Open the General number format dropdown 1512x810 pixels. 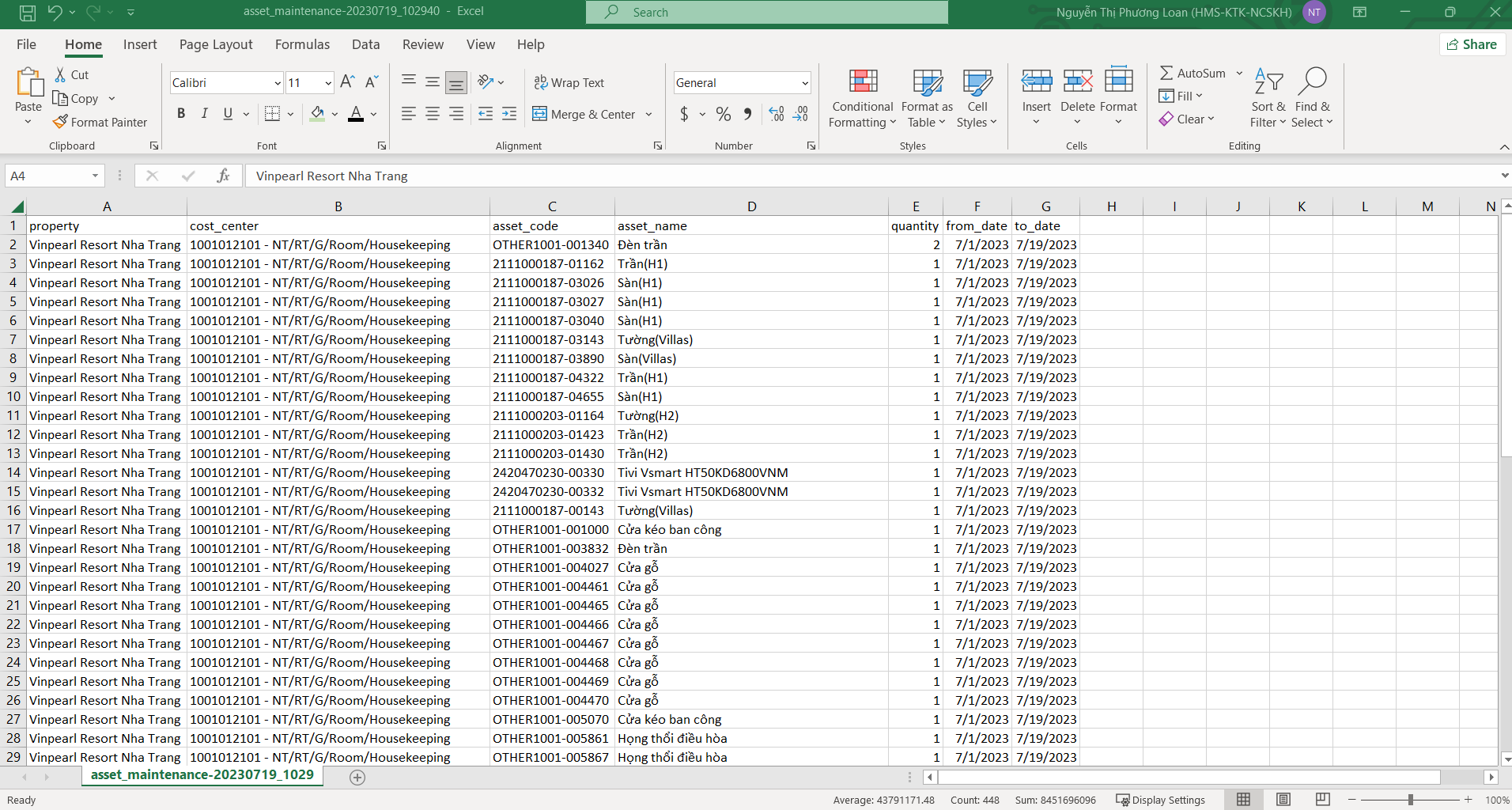[x=804, y=83]
